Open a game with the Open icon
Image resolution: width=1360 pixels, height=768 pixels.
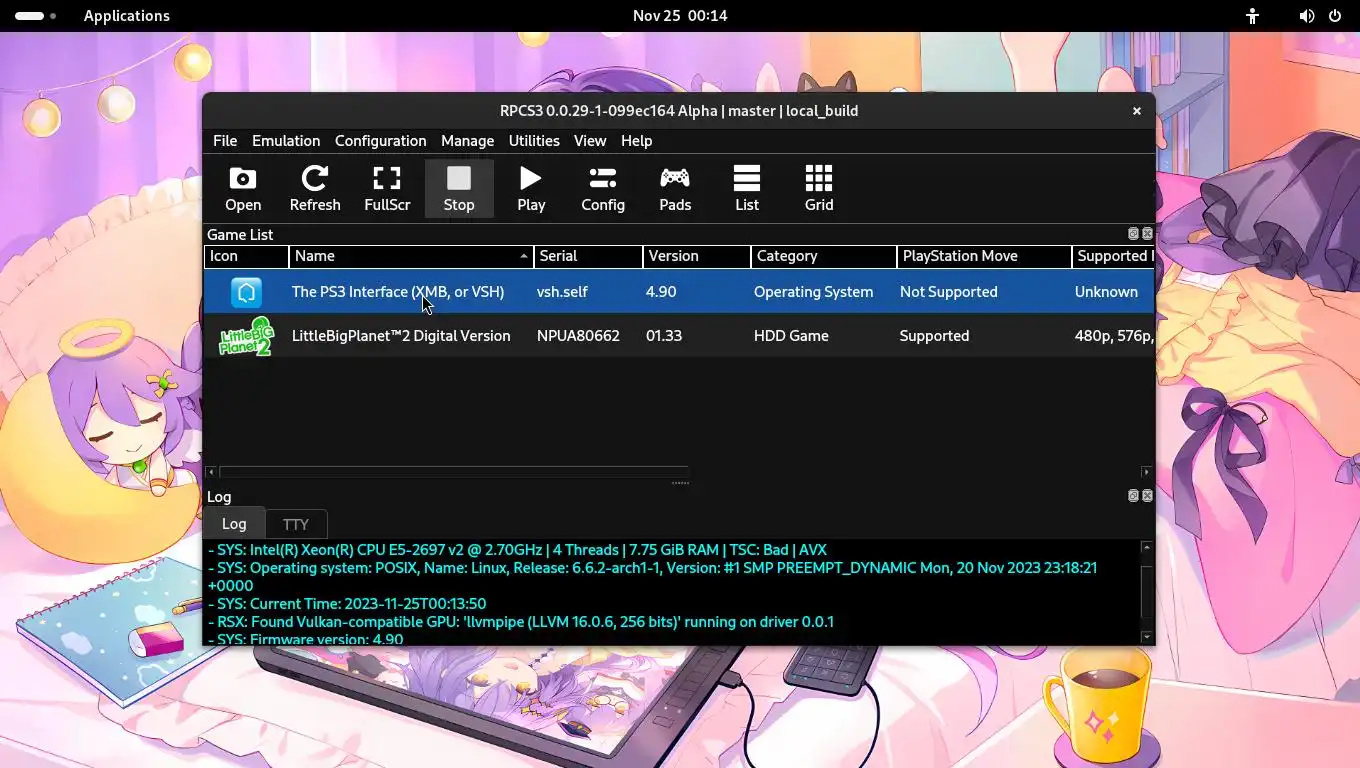coord(243,189)
